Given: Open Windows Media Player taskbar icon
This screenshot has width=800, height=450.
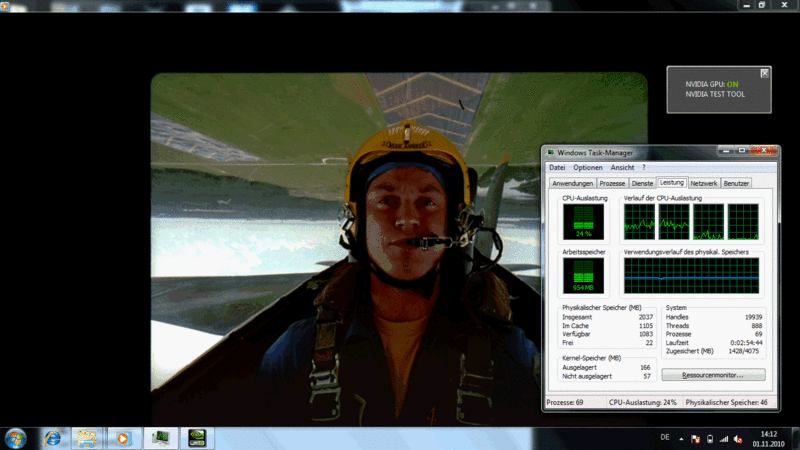Looking at the screenshot, I should pyautogui.click(x=122, y=438).
